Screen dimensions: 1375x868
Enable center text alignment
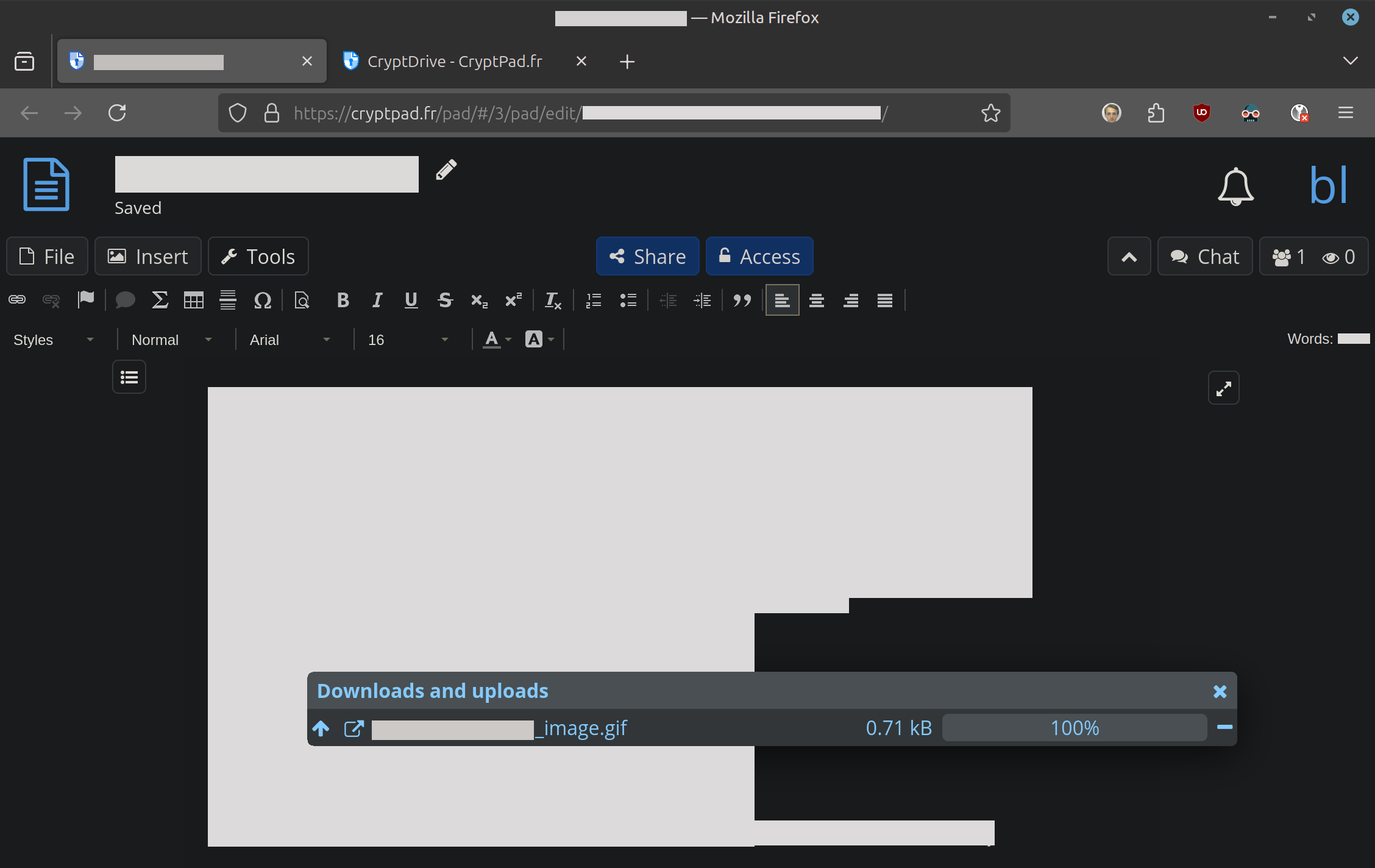tap(817, 300)
